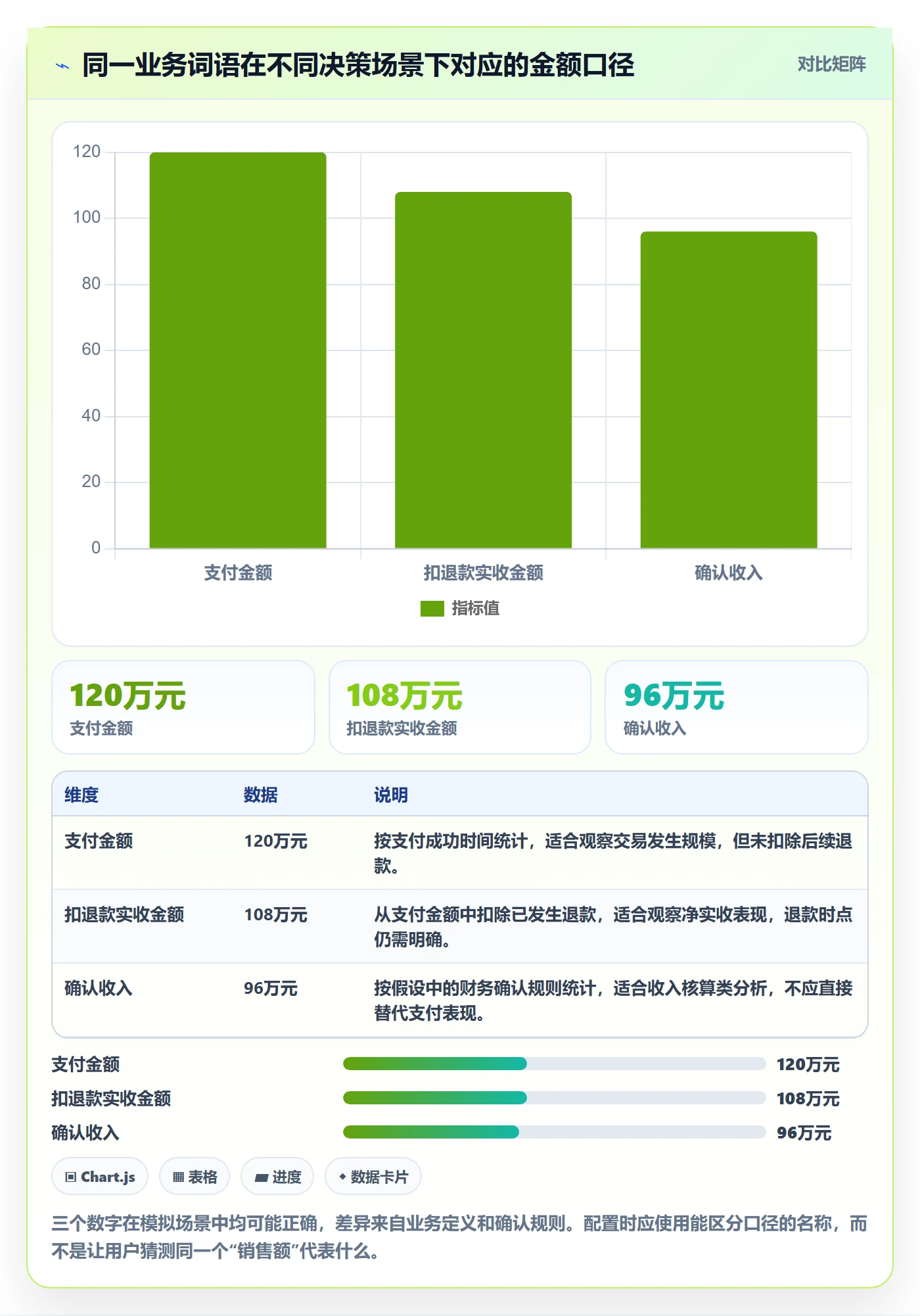
Task: Click the 扣退款实收金额 x-axis label
Action: [483, 573]
